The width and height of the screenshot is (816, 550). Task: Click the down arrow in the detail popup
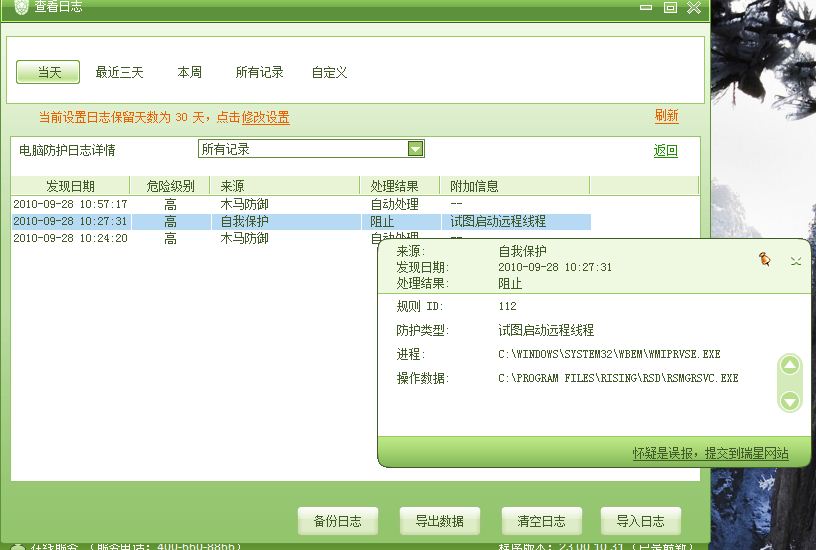(x=790, y=401)
